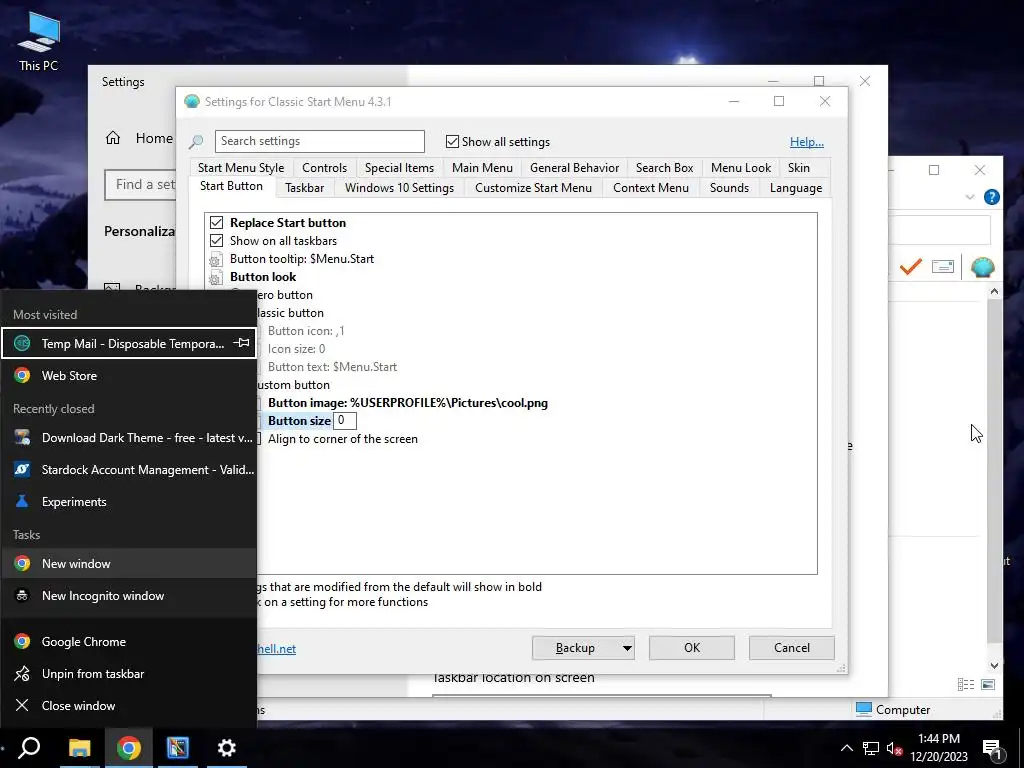The image size is (1024, 768).
Task: Select the Start Button tab
Action: point(231,186)
